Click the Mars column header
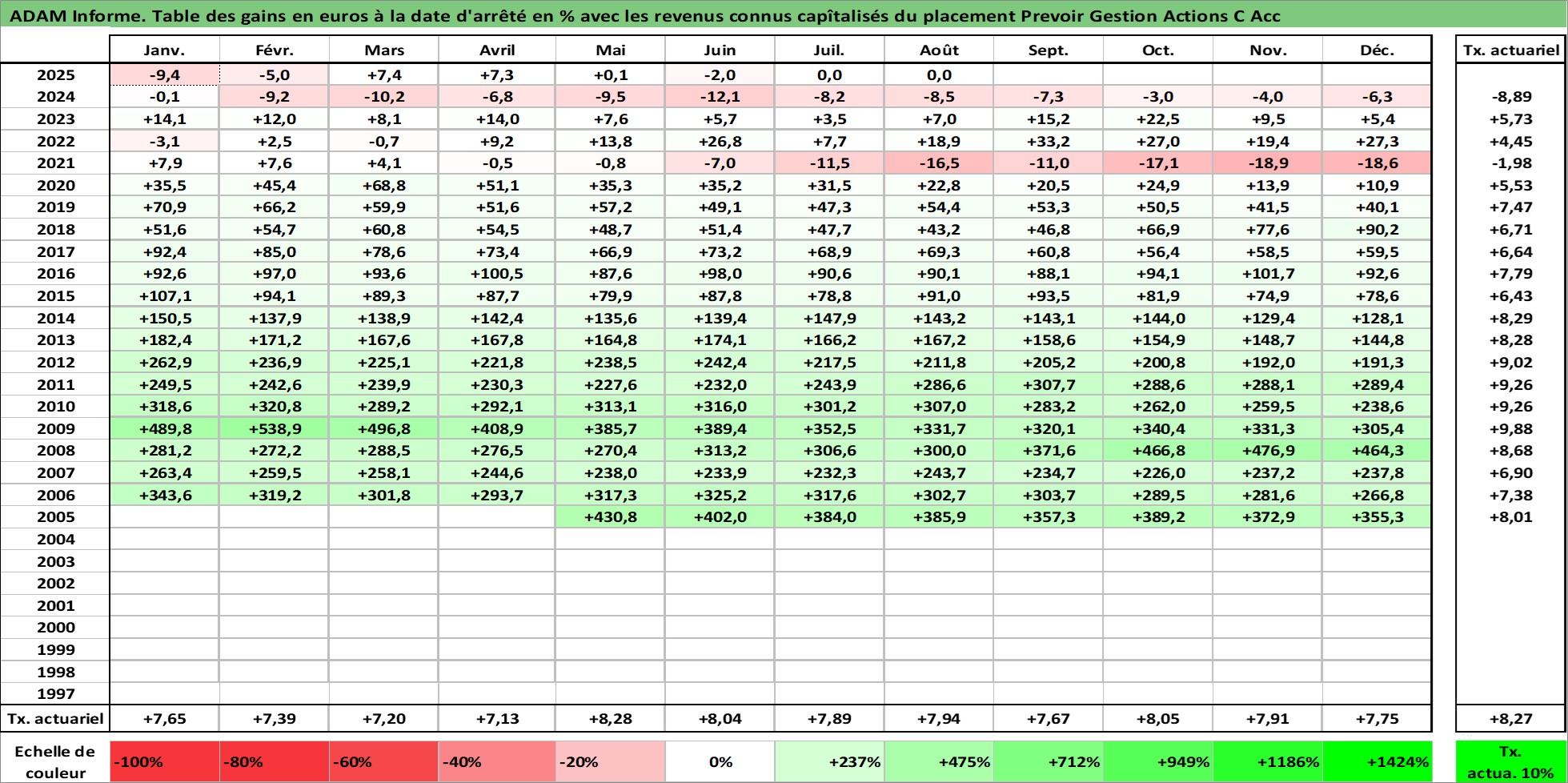The width and height of the screenshot is (1568, 783). [x=384, y=50]
